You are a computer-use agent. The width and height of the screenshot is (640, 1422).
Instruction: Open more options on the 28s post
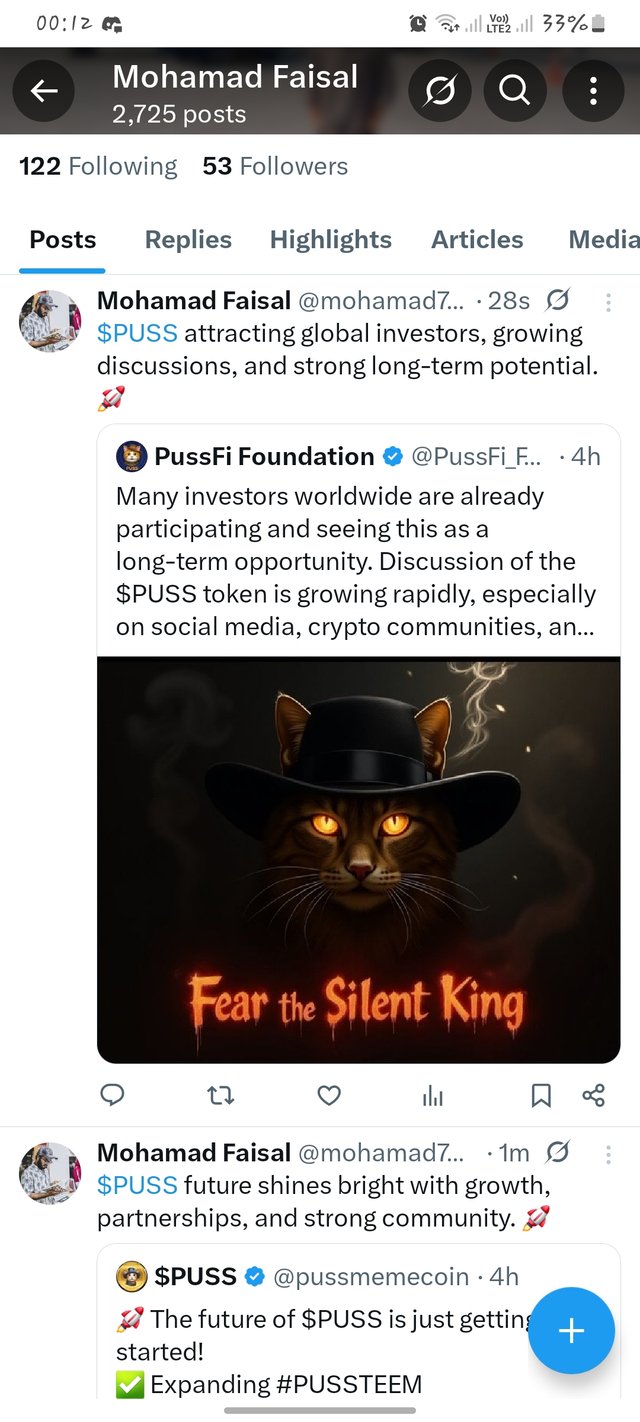click(x=608, y=301)
